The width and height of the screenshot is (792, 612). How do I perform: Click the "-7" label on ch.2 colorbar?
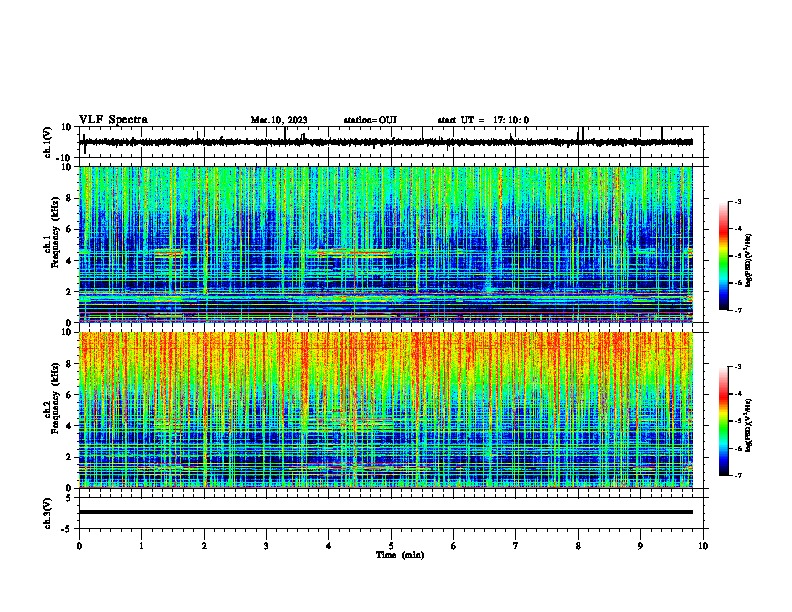(738, 476)
